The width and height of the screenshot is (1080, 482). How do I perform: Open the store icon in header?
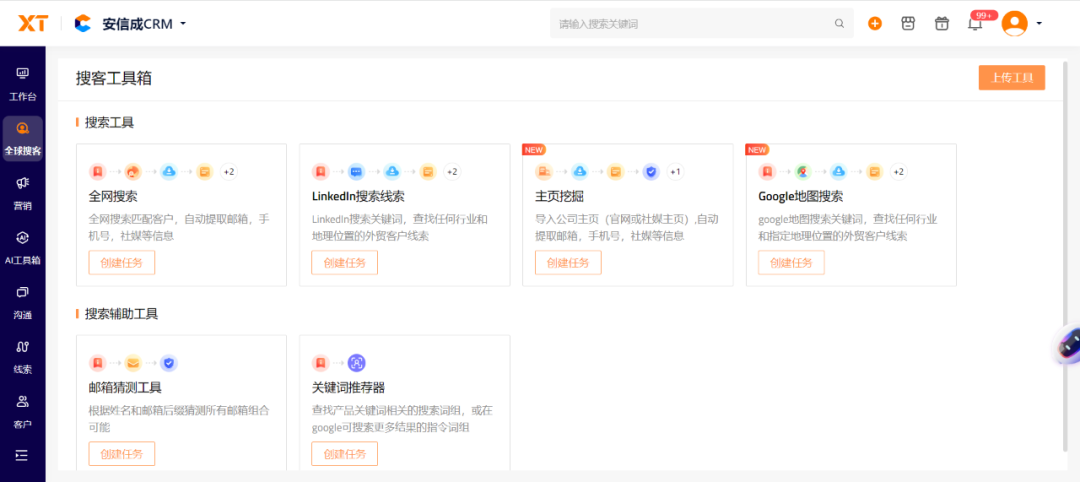point(908,23)
